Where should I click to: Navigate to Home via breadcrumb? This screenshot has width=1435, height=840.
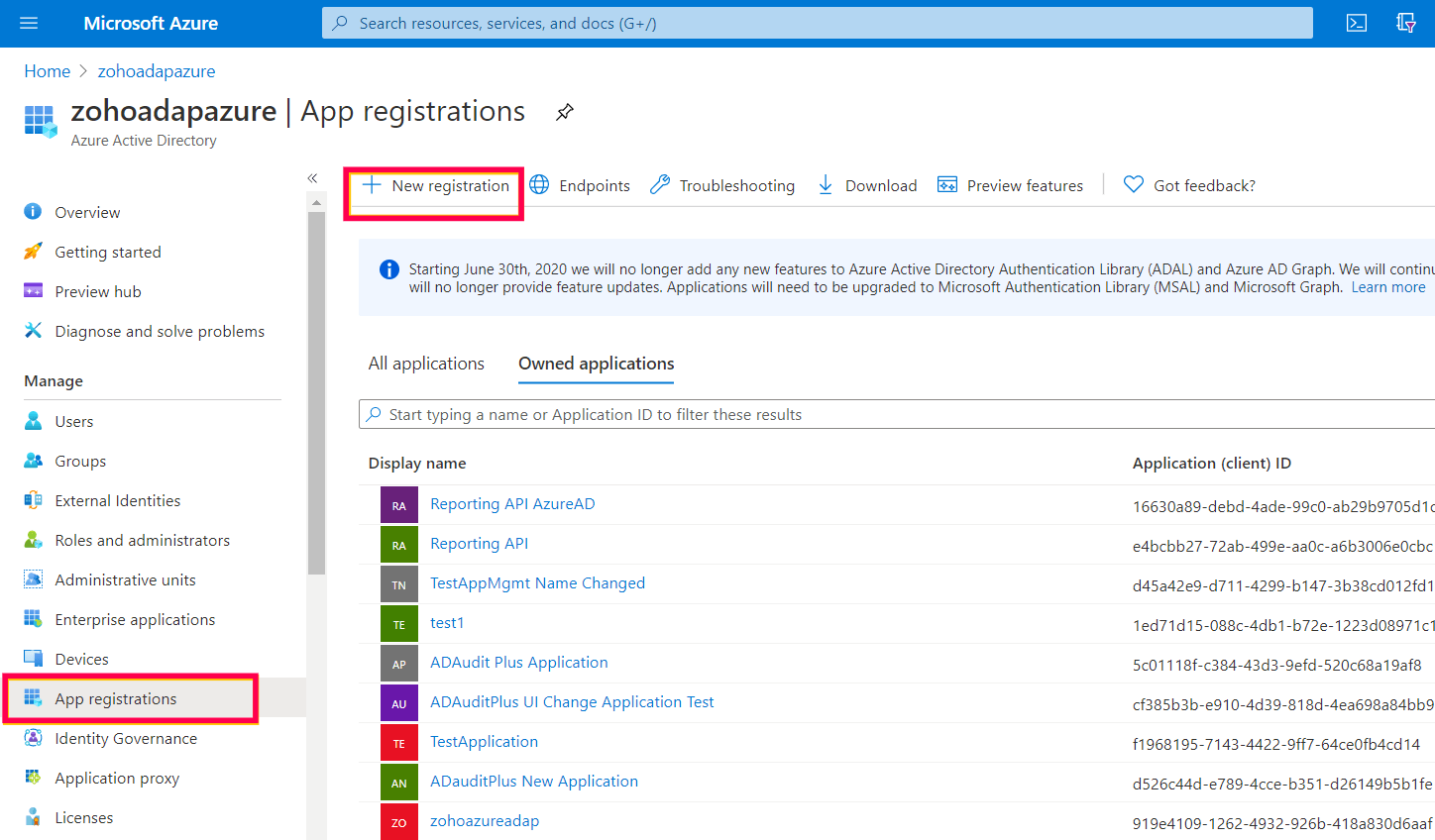[x=47, y=71]
